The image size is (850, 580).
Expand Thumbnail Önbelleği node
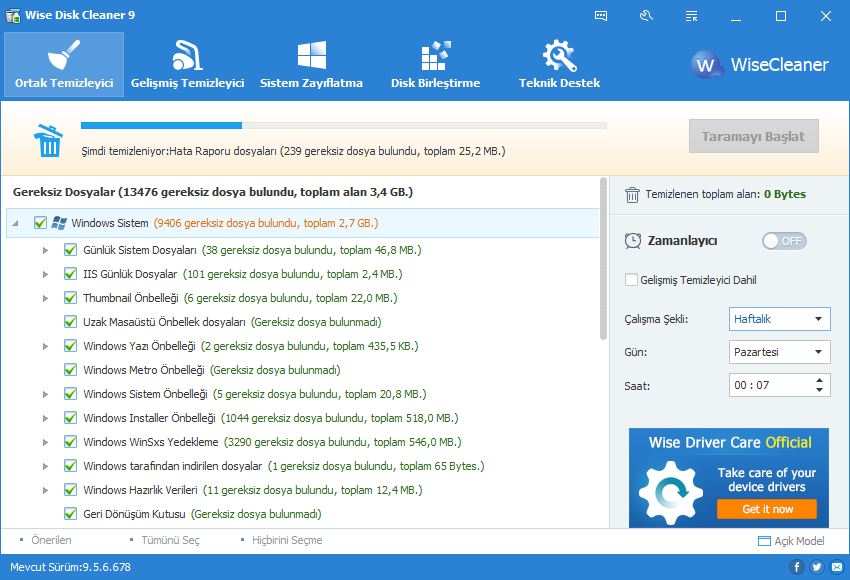46,298
